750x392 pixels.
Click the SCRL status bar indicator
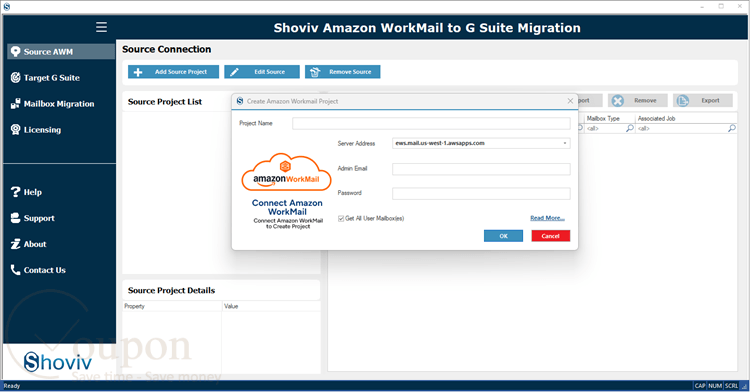click(x=731, y=386)
